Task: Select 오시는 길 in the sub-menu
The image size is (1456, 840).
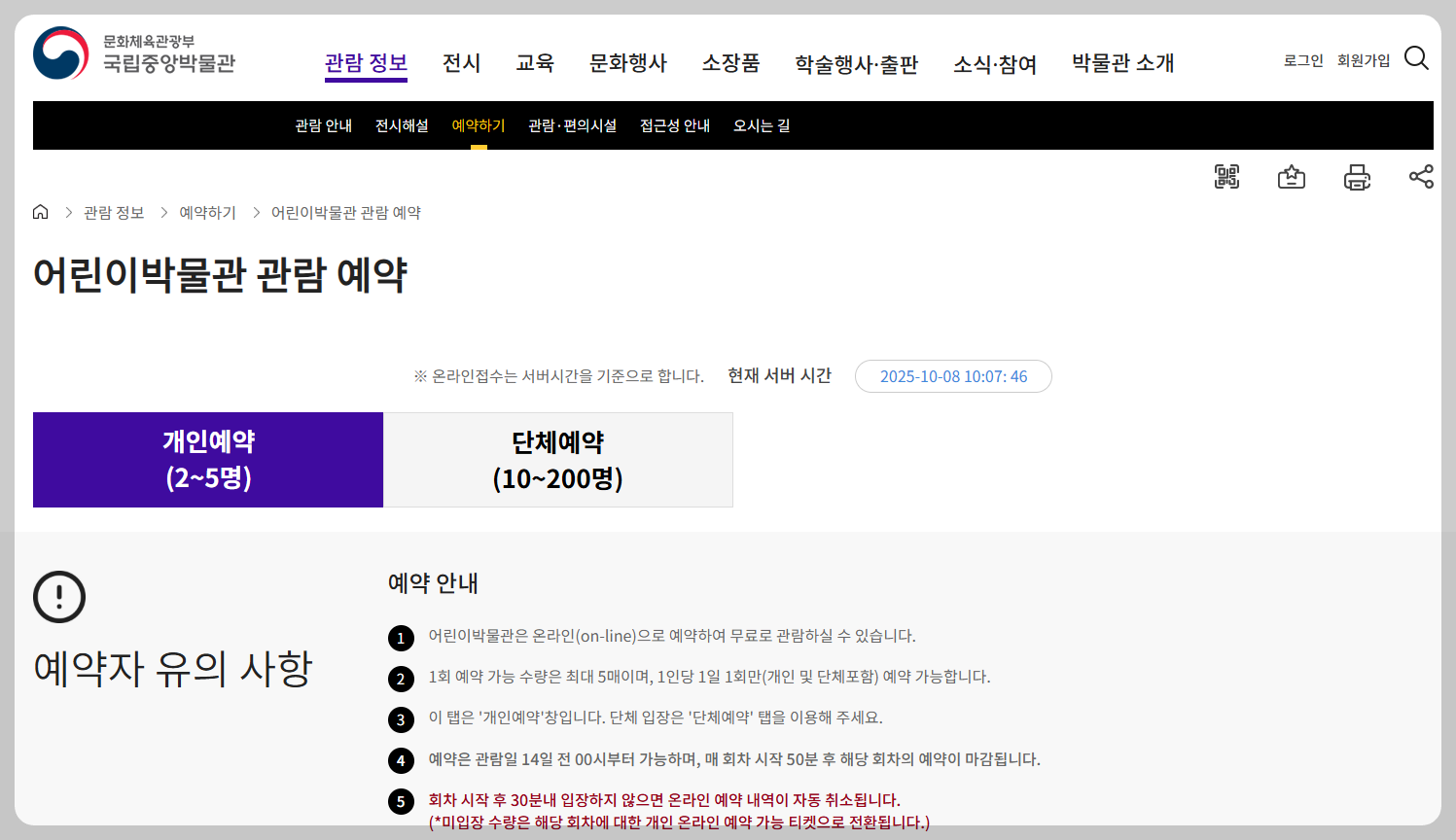Action: click(761, 125)
